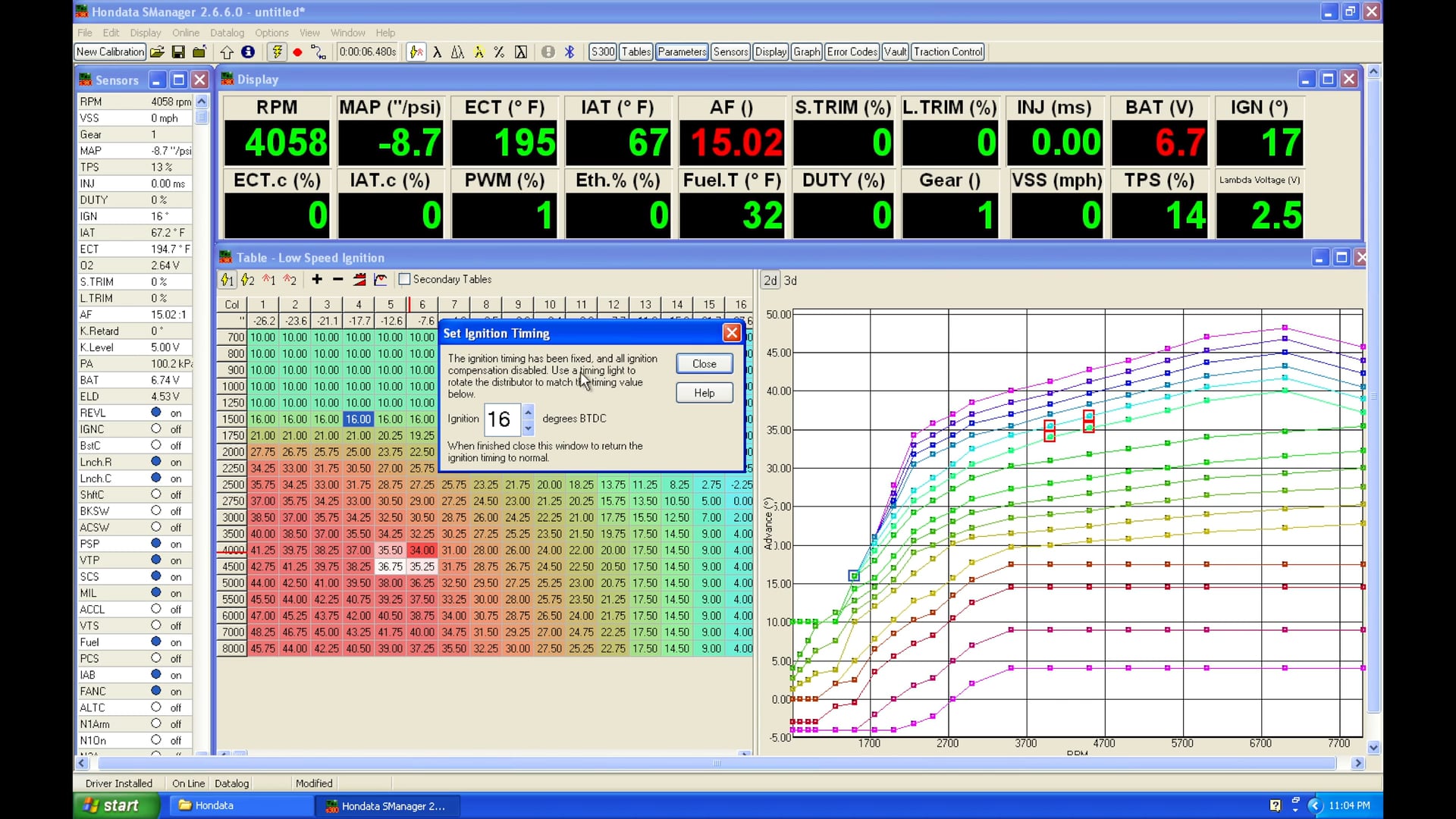Save the current calibration
The height and width of the screenshot is (819, 1456).
pyautogui.click(x=178, y=52)
